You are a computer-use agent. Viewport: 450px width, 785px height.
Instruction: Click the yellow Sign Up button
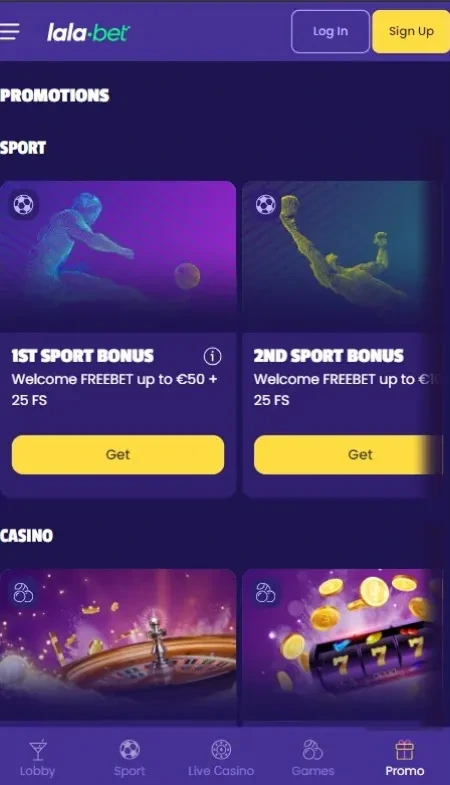pos(411,32)
